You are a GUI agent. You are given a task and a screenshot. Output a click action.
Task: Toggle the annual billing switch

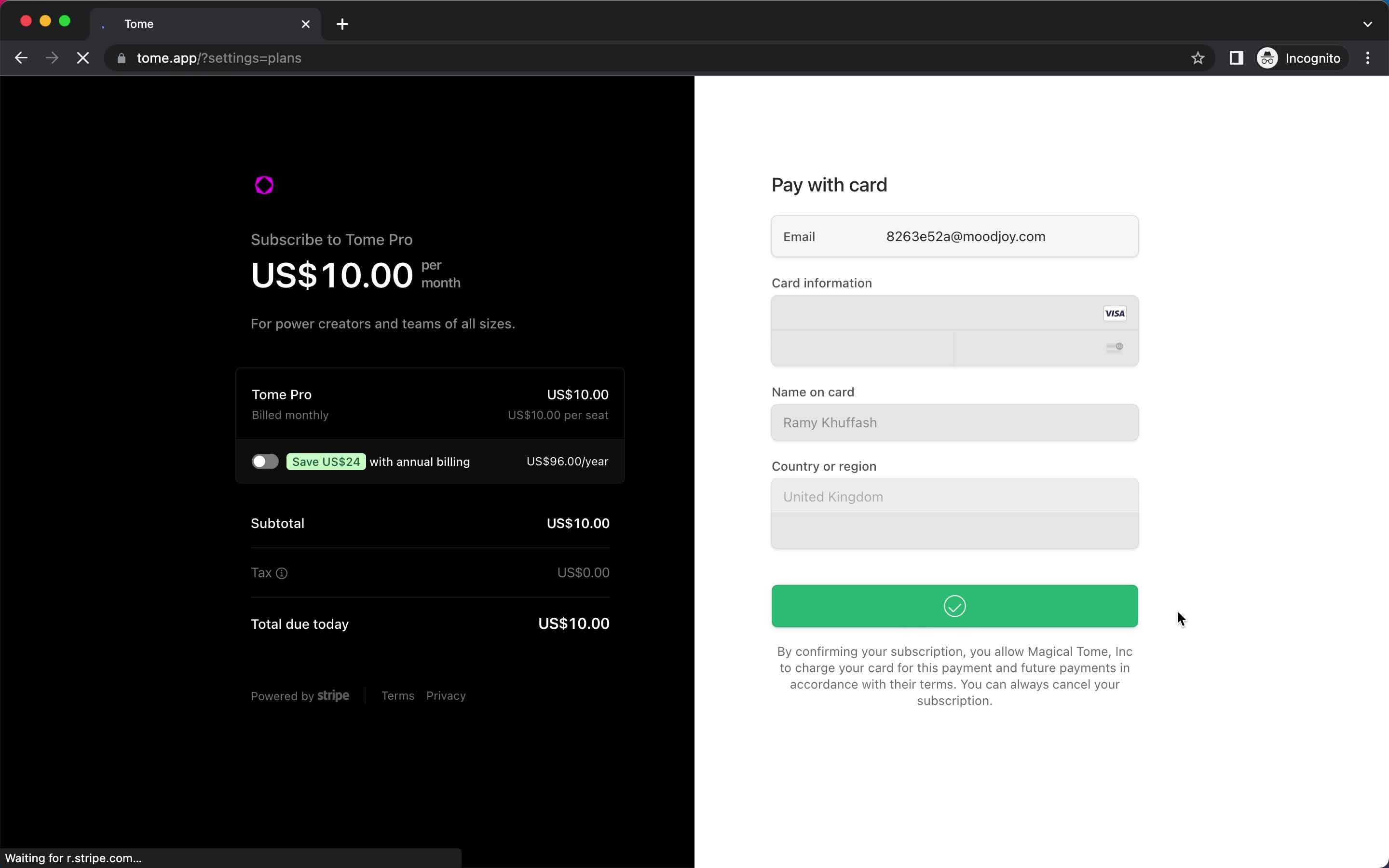[265, 461]
